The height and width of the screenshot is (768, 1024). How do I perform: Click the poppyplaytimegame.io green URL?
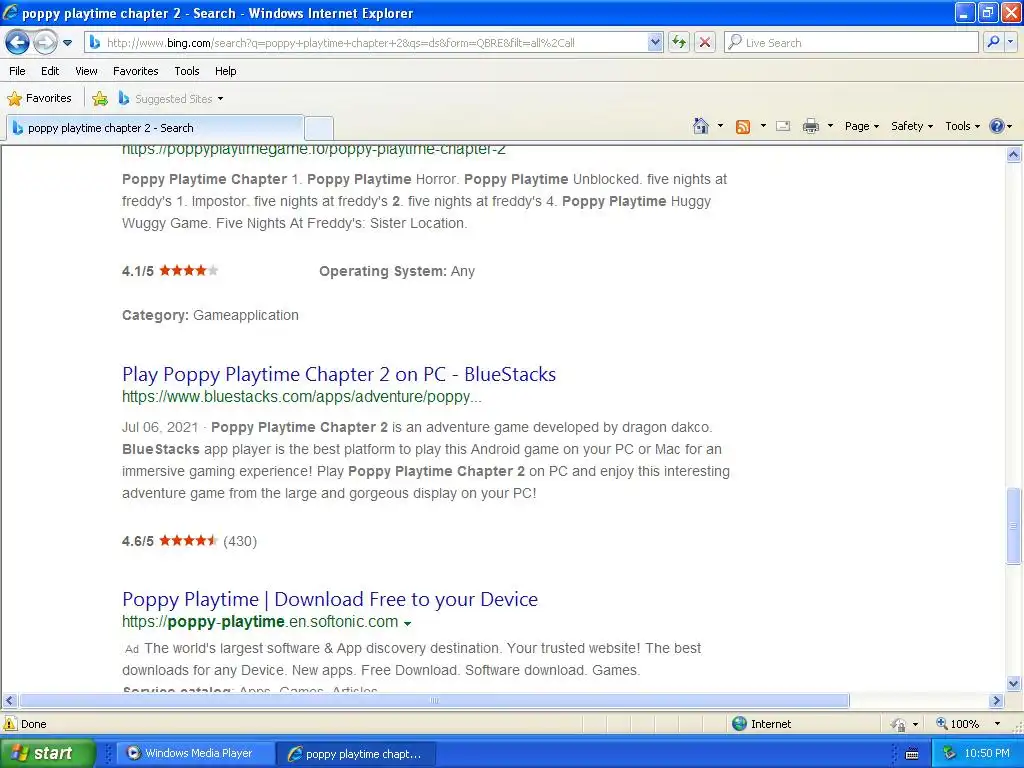pos(313,150)
